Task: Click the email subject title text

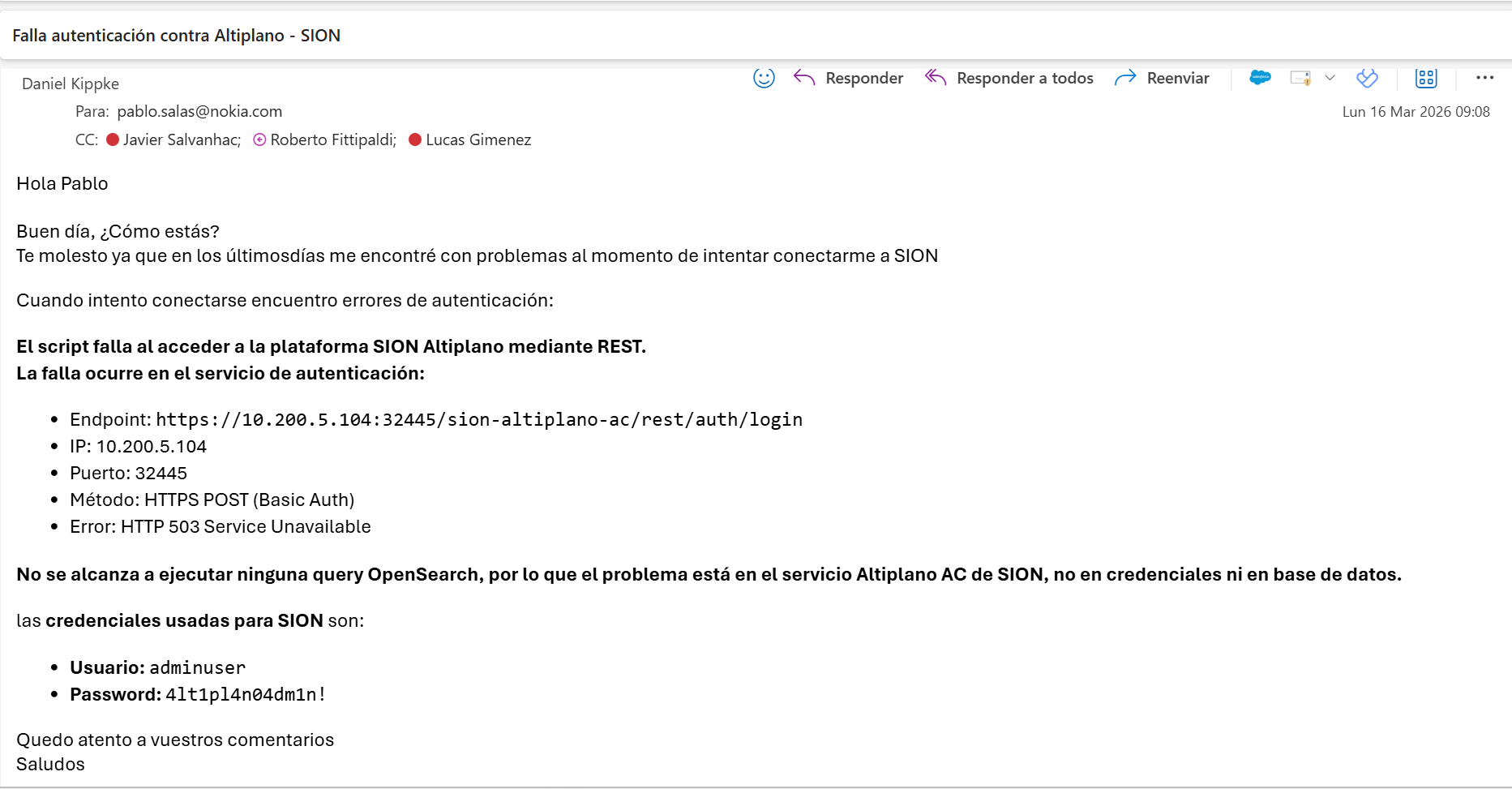Action: (x=176, y=36)
